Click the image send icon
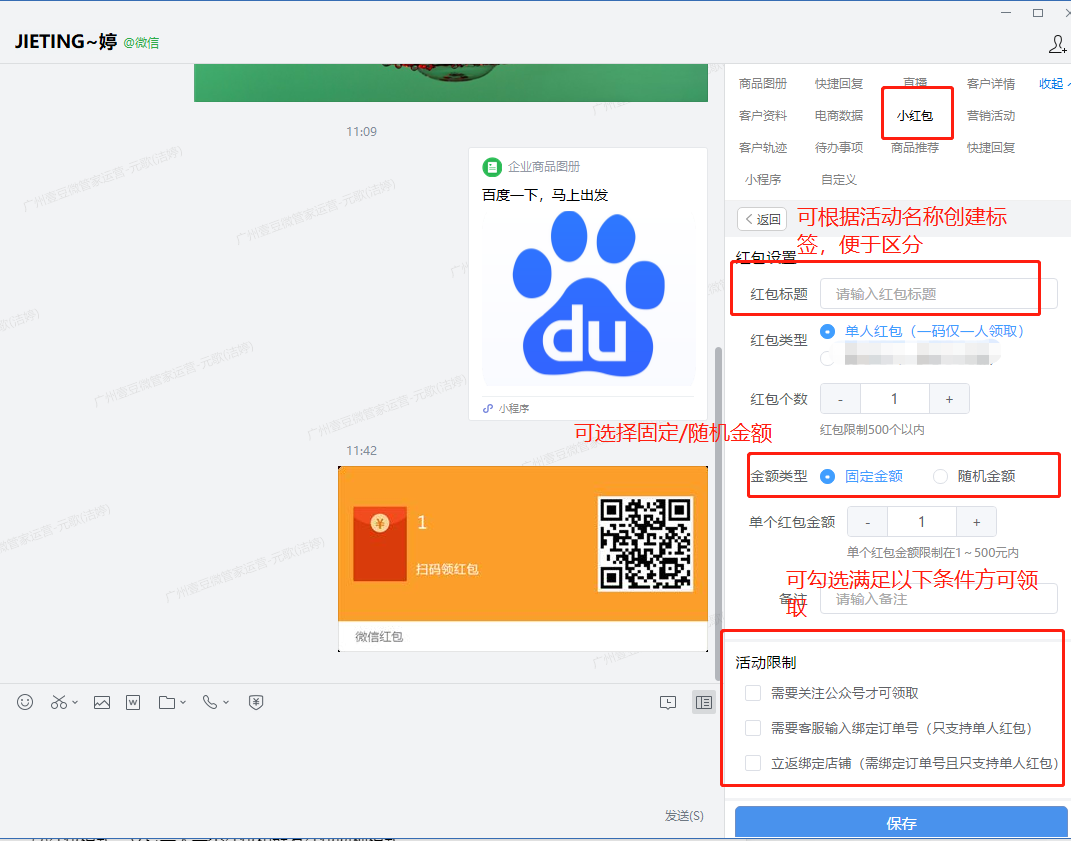1071x841 pixels. (101, 703)
